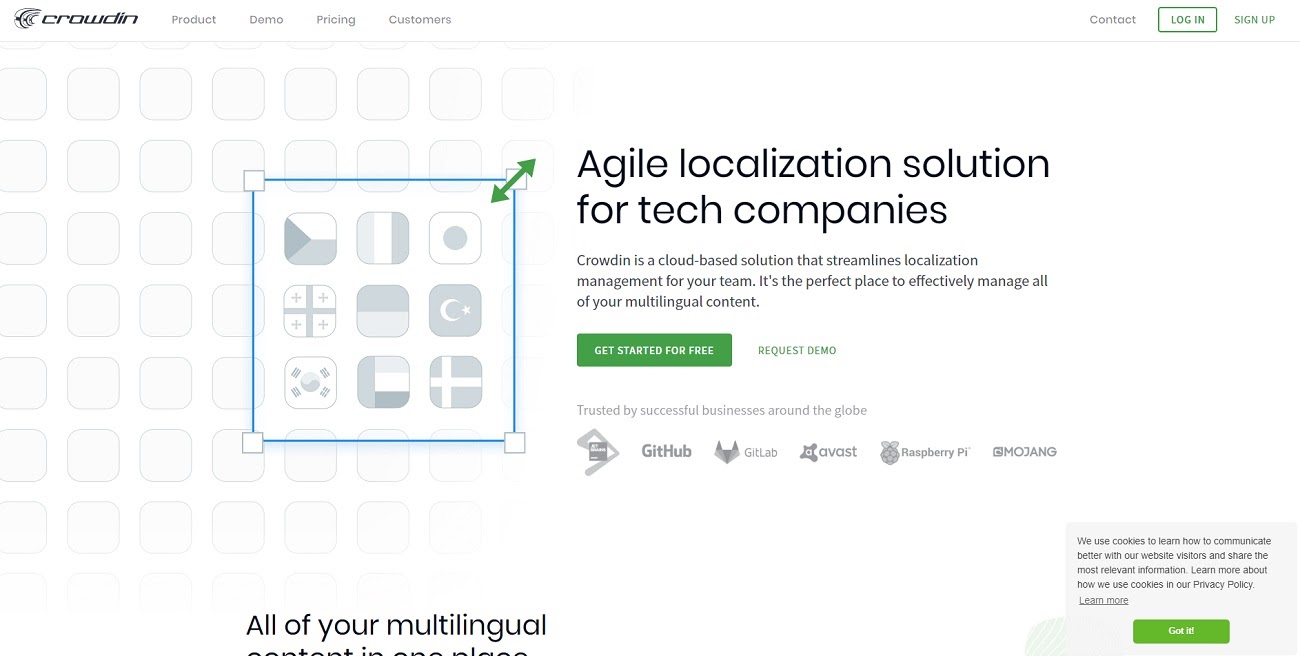Open the Product menu

pos(194,20)
